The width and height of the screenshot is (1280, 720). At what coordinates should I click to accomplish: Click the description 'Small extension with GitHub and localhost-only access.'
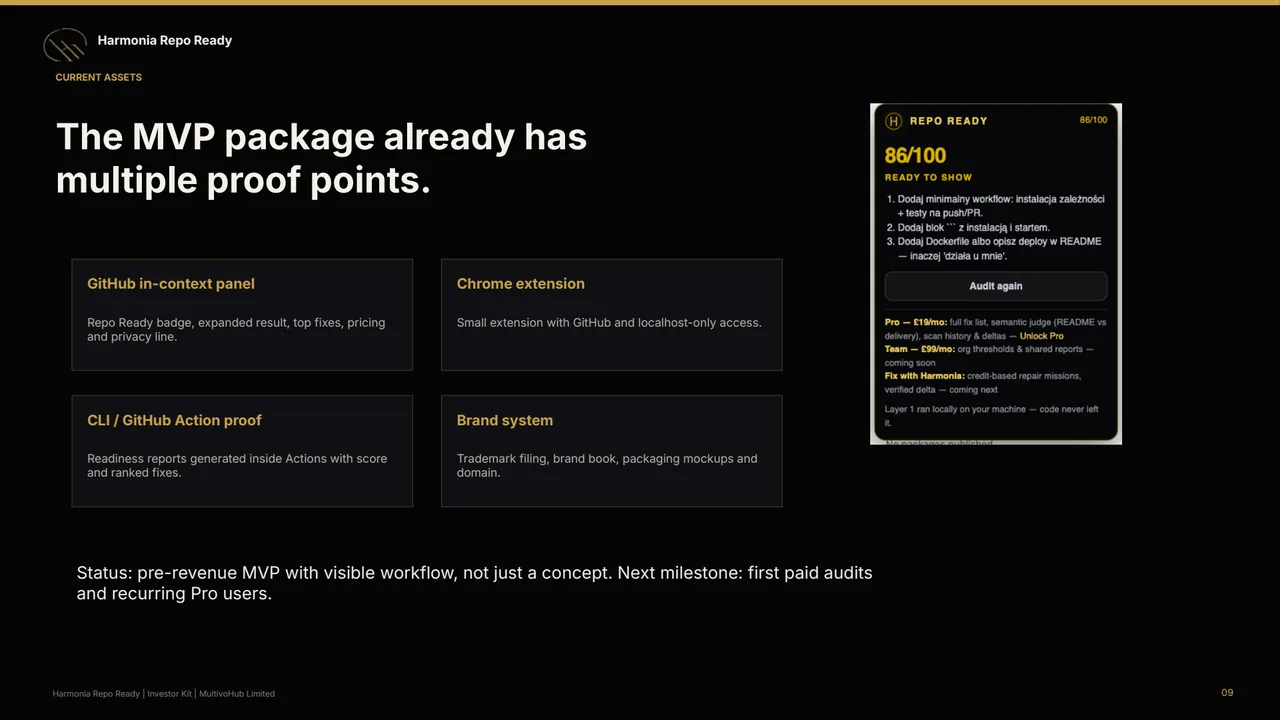coord(609,323)
